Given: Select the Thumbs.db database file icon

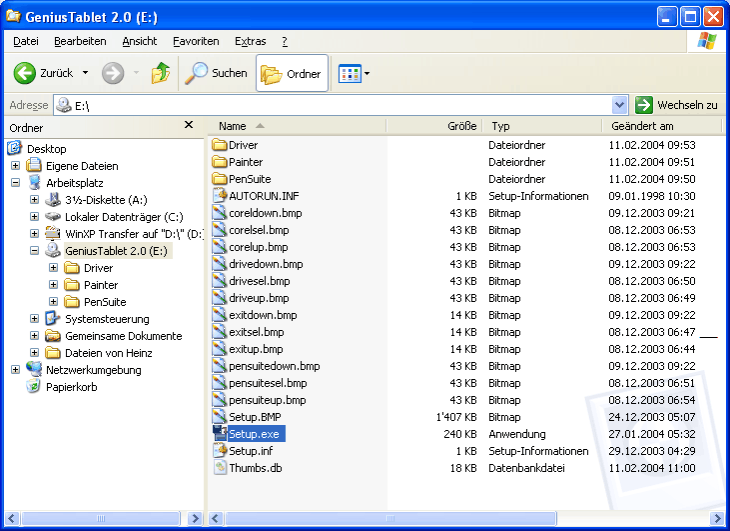Looking at the screenshot, I should click(x=219, y=467).
